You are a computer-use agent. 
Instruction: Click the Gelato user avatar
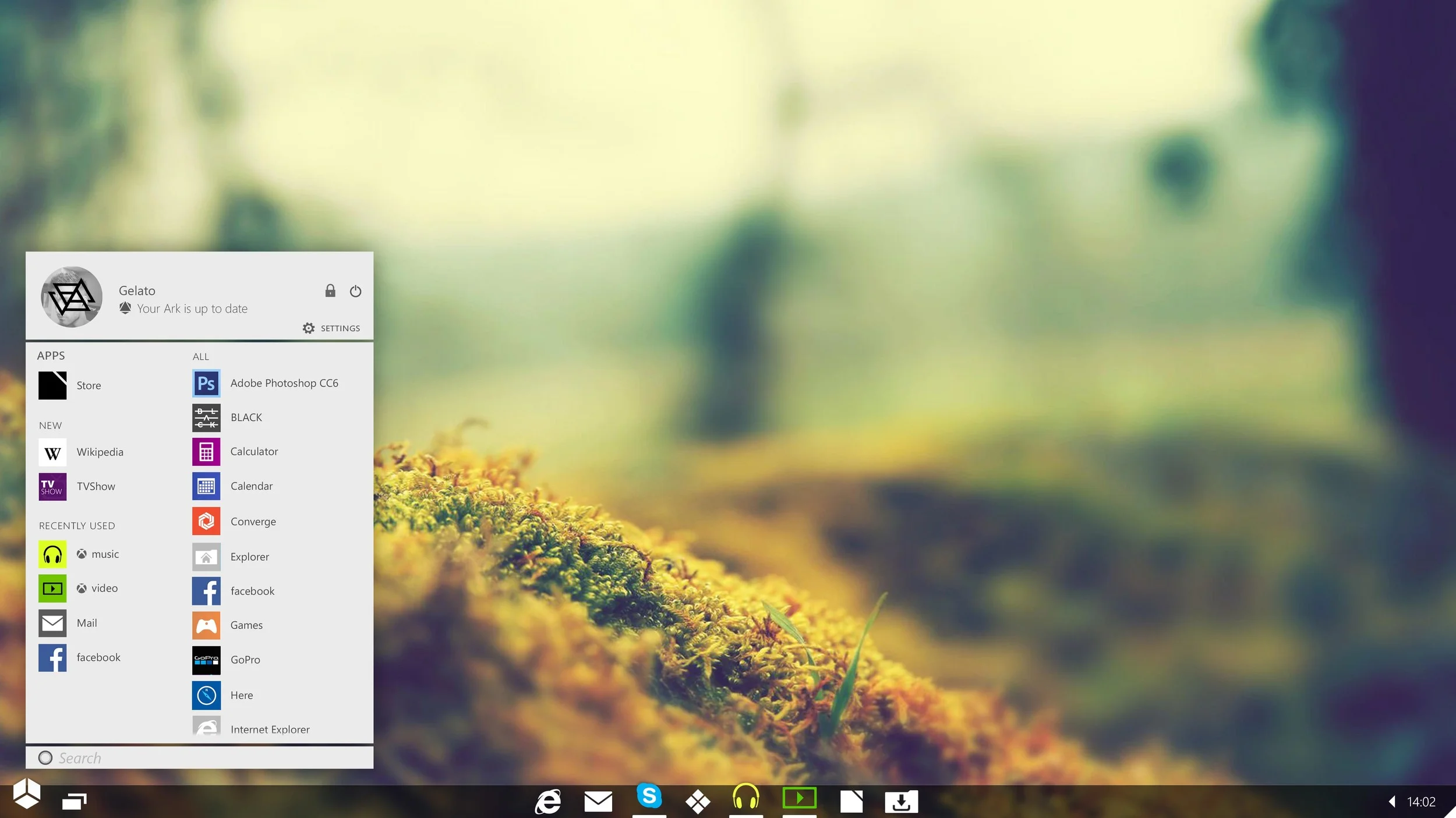pyautogui.click(x=72, y=297)
